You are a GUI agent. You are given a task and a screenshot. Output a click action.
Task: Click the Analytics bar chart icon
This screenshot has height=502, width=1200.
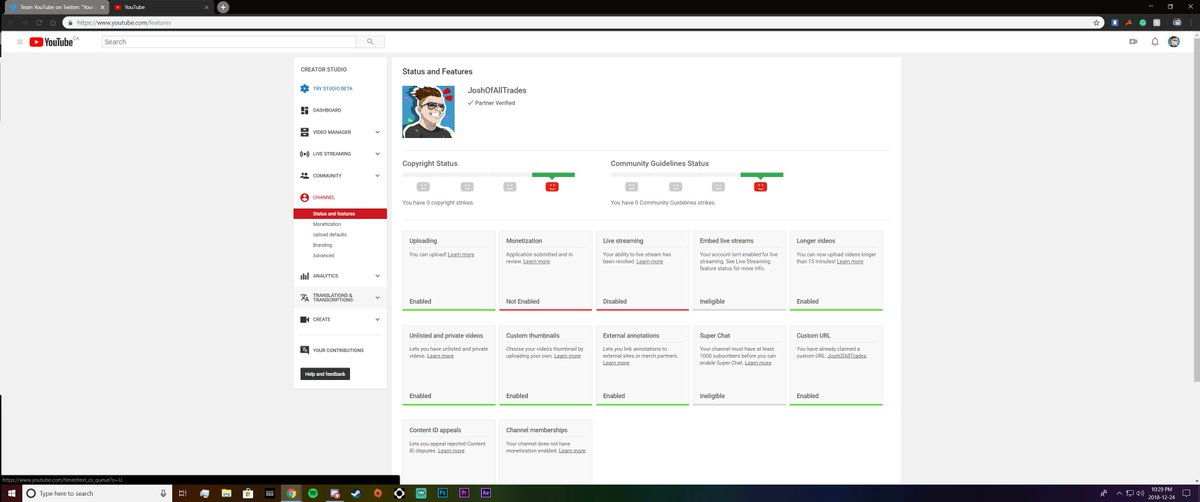304,276
